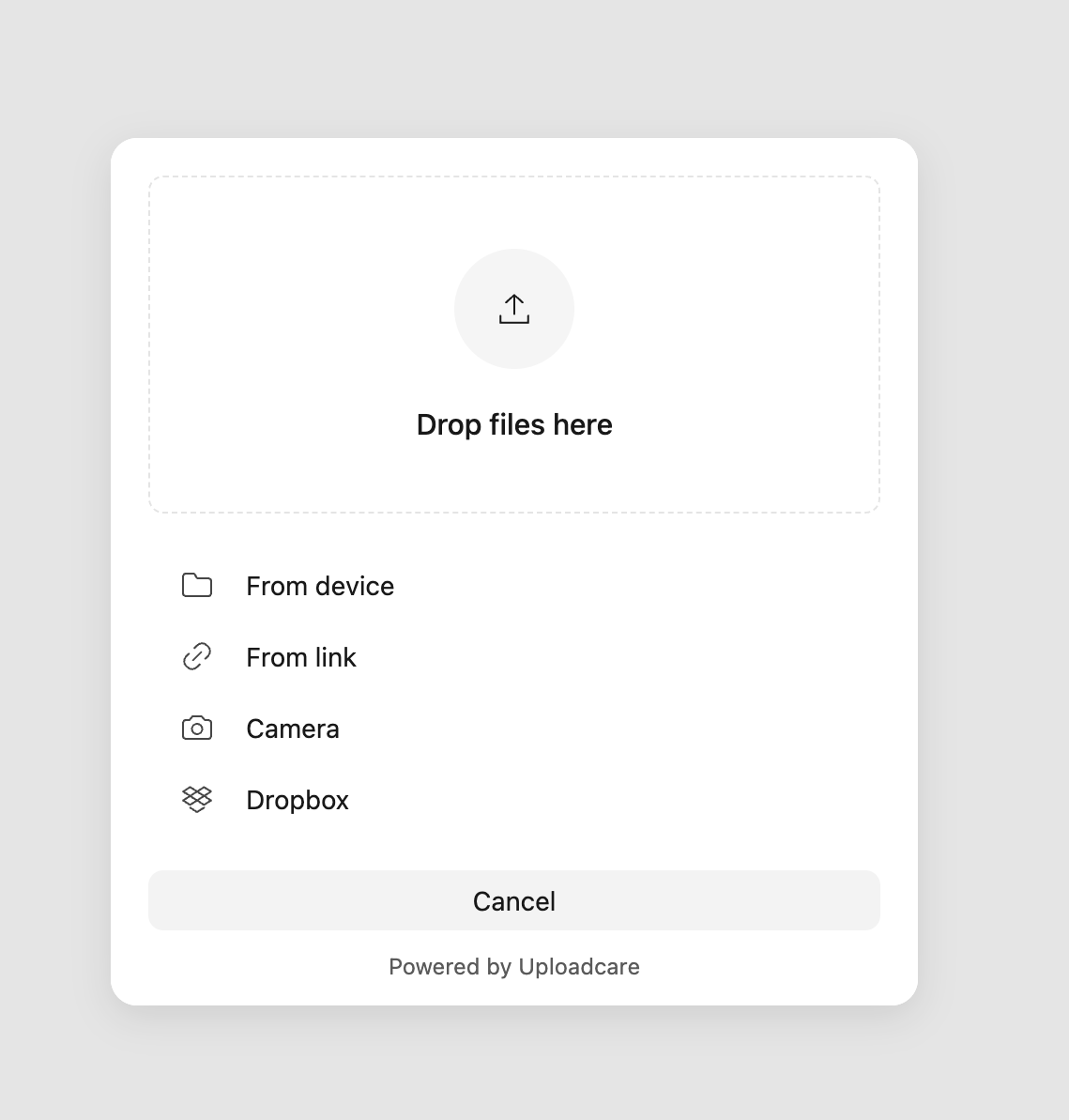Click the Uploadcare brand name
1069x1120 pixels.
[x=578, y=966]
